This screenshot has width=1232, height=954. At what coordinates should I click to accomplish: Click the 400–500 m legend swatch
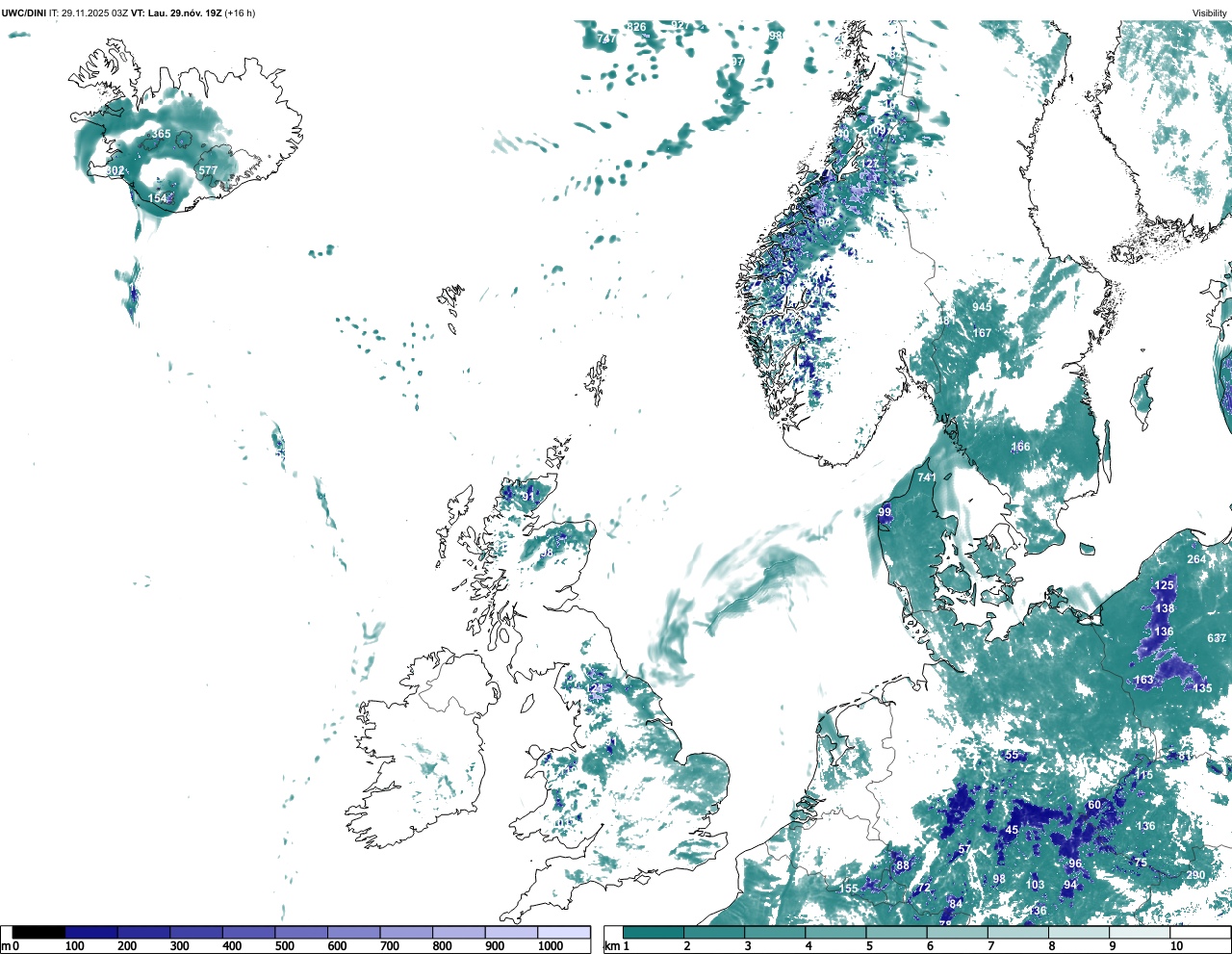click(x=249, y=932)
